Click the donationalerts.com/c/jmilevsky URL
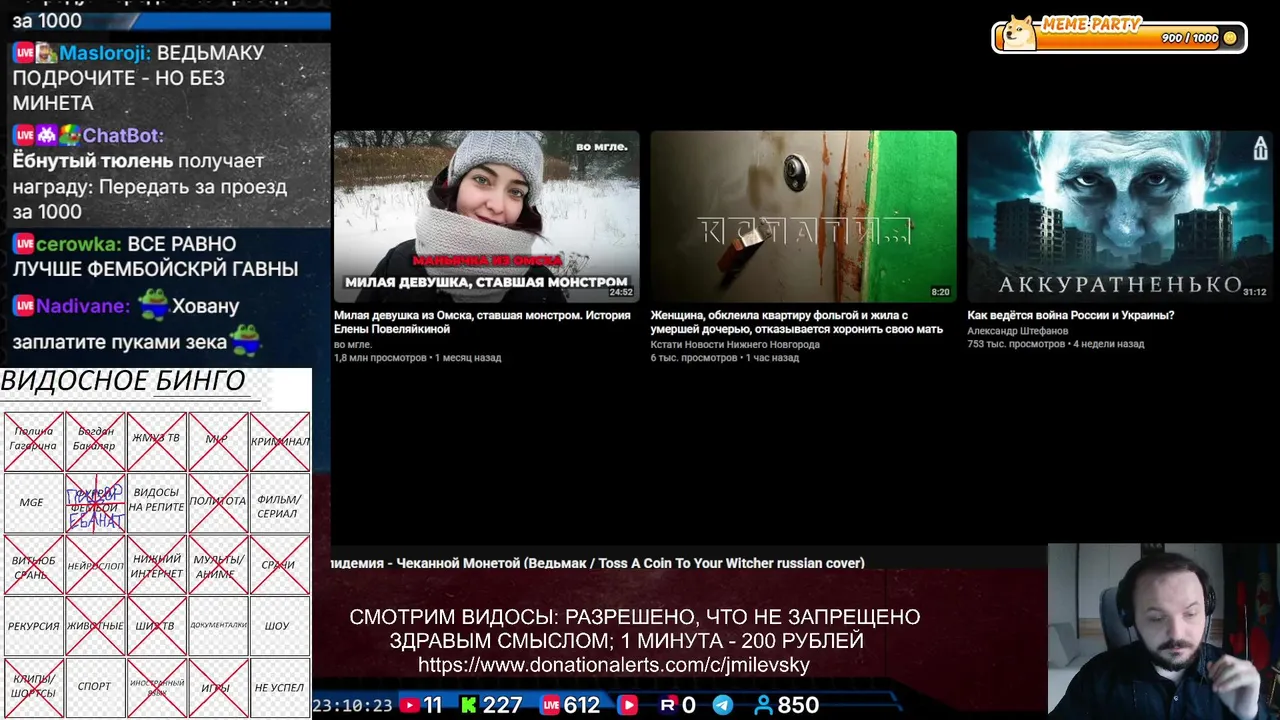Viewport: 1280px width, 720px height. pyautogui.click(x=614, y=665)
